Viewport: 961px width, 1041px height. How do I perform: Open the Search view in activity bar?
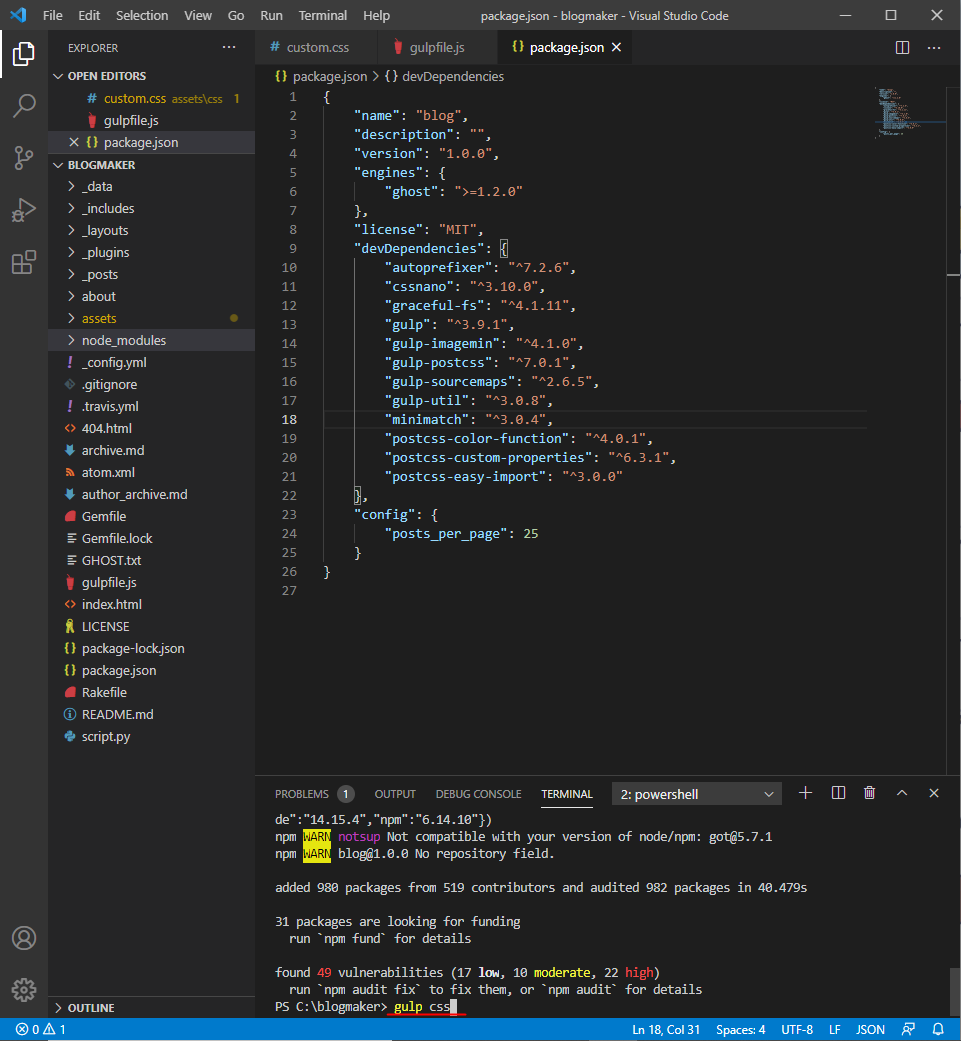[24, 106]
